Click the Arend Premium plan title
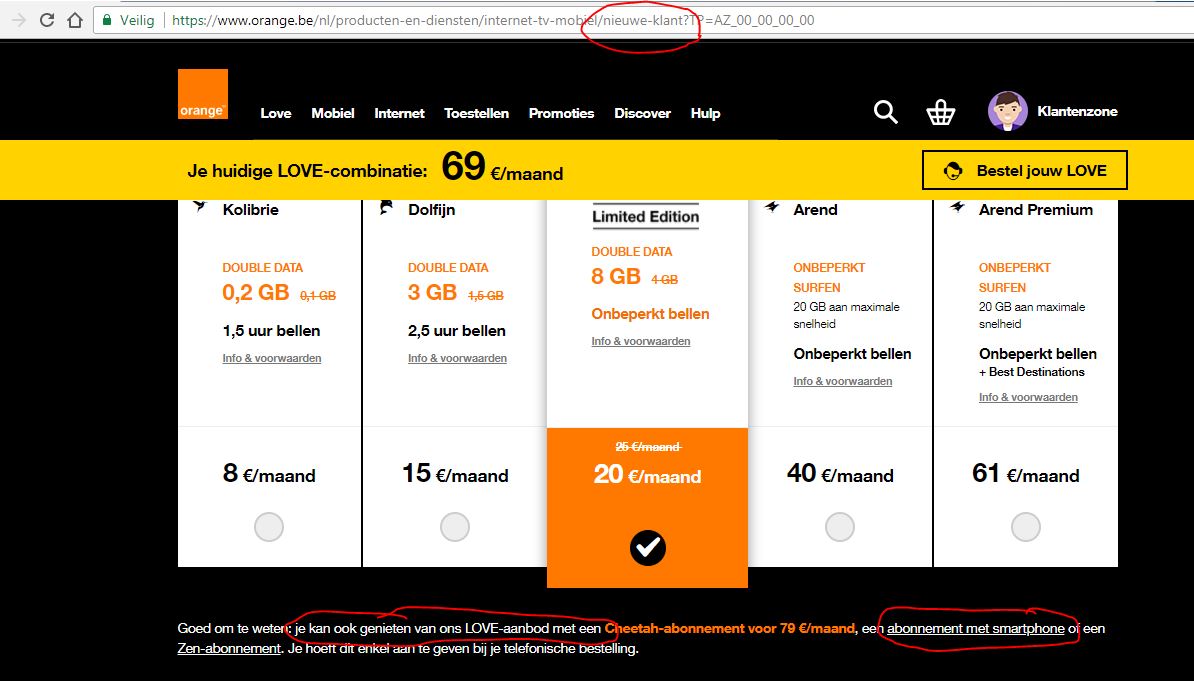The image size is (1194, 681). 1036,209
